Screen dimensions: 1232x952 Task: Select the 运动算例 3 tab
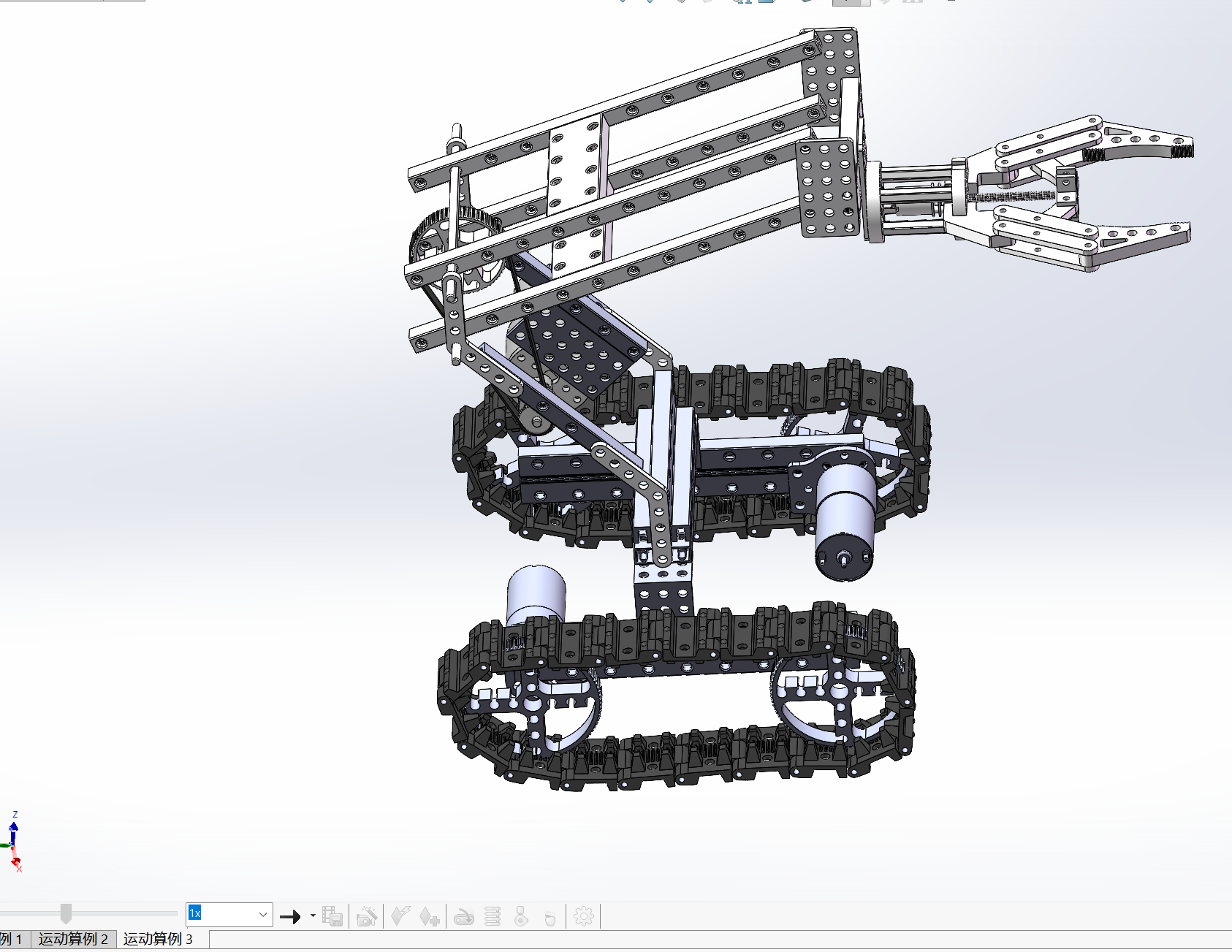click(x=158, y=940)
